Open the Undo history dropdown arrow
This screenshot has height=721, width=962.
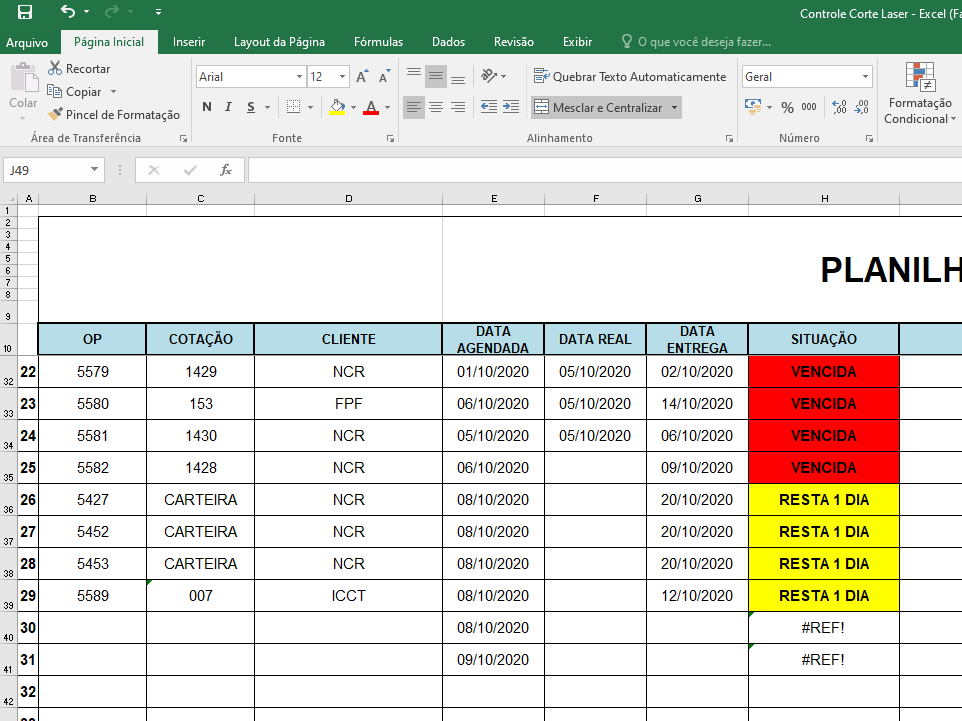(x=87, y=12)
